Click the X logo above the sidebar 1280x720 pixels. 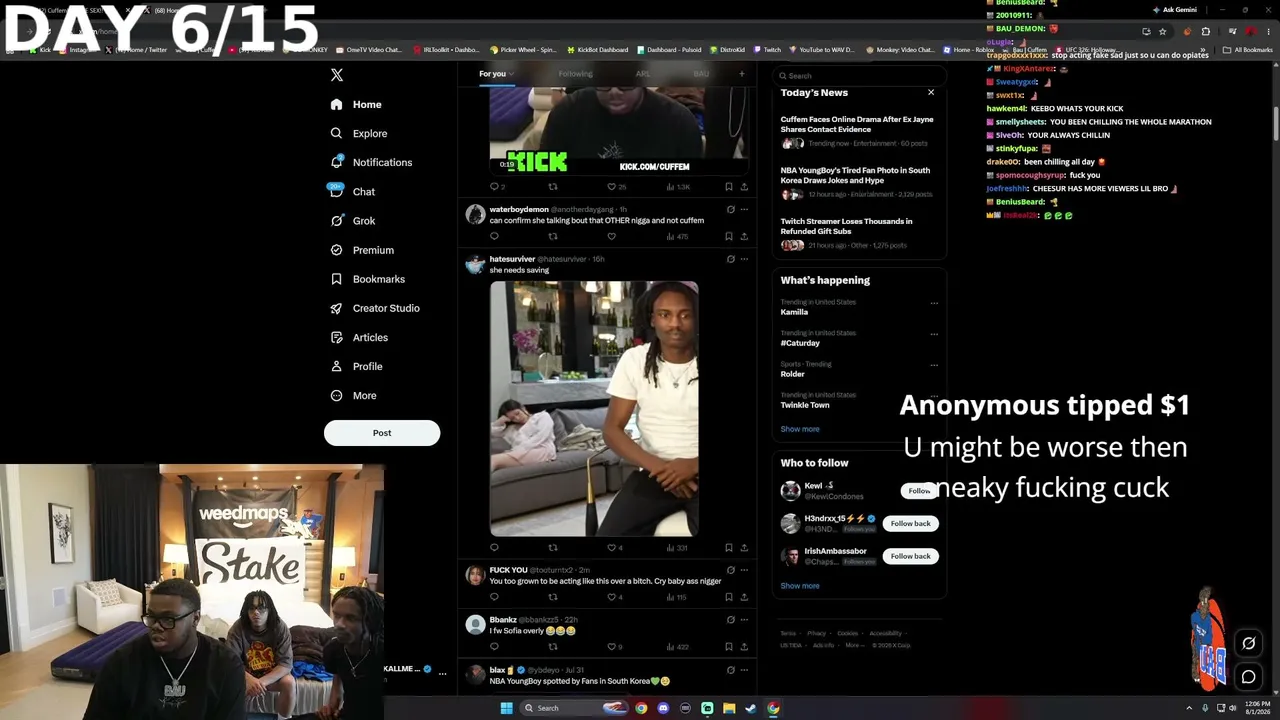pyautogui.click(x=337, y=75)
